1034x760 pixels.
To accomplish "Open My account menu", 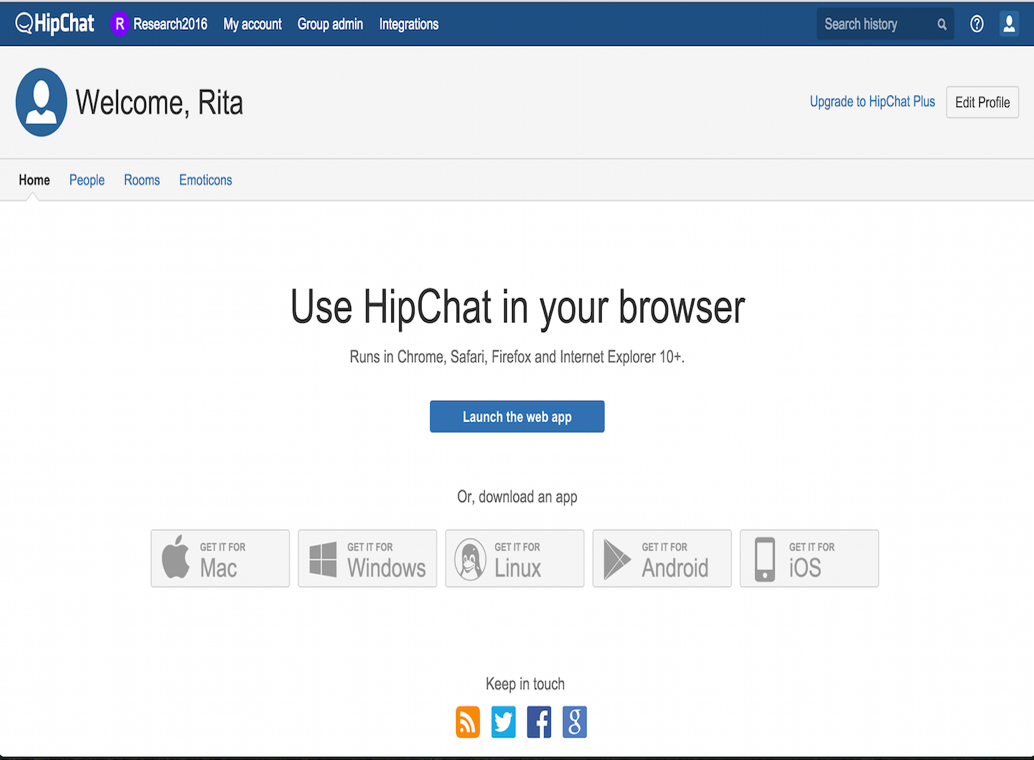I will coord(253,24).
